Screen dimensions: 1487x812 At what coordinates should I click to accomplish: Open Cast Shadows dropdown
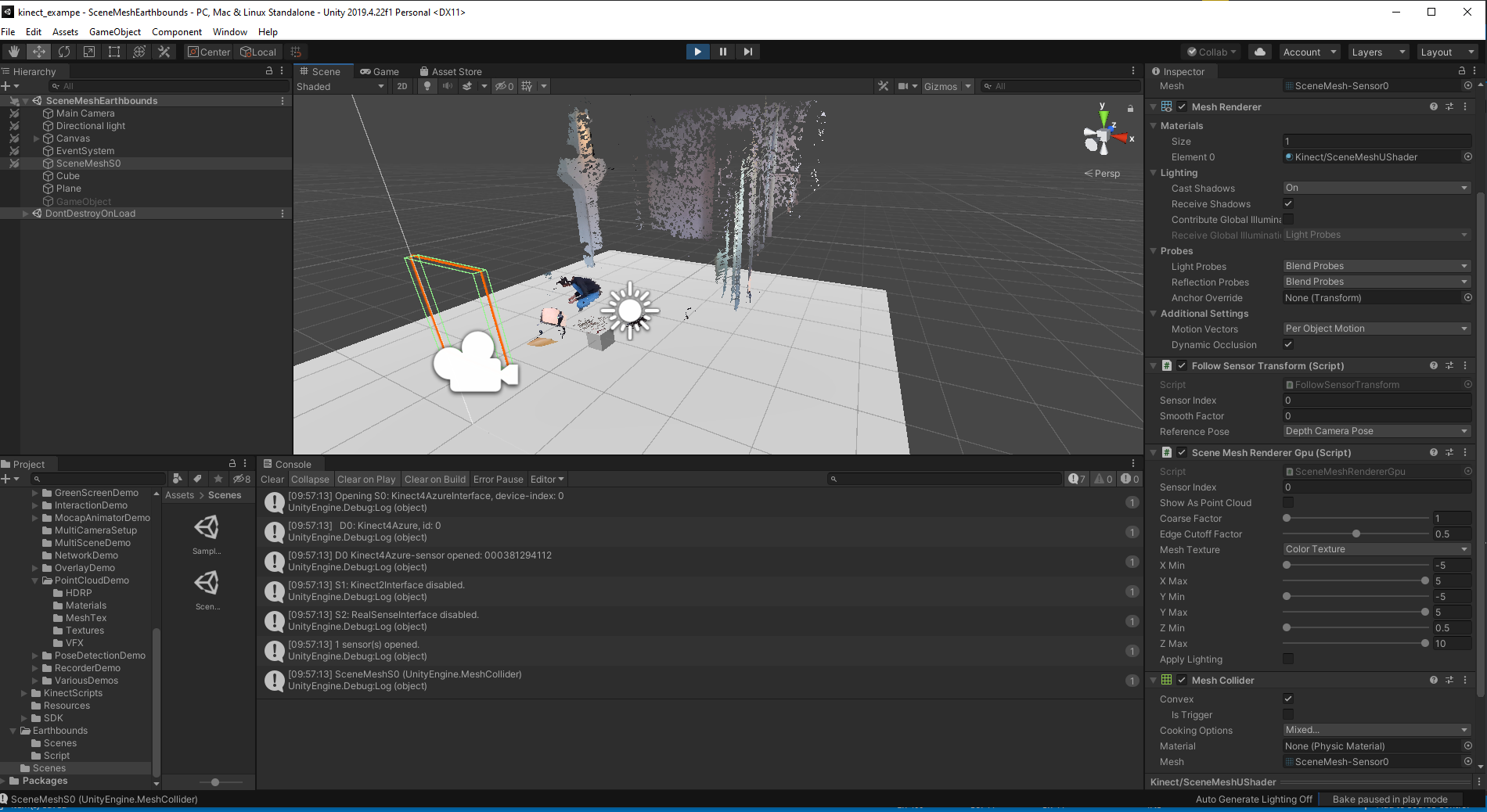(1377, 188)
